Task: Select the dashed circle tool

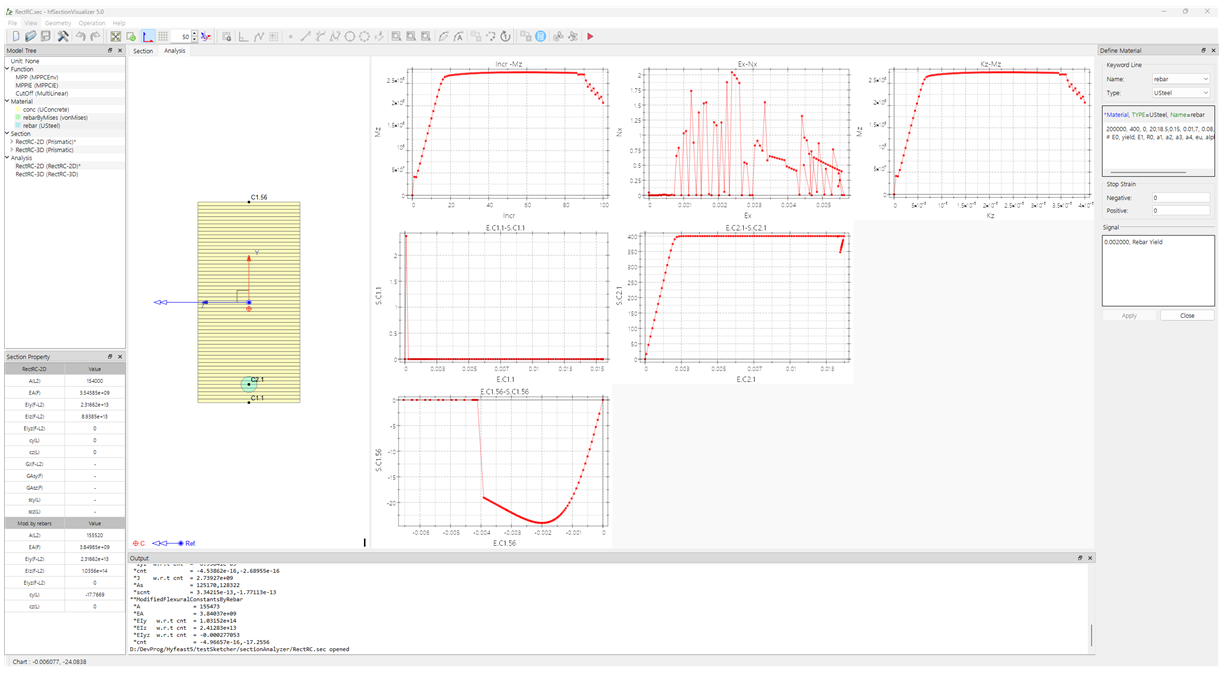Action: pyautogui.click(x=365, y=36)
